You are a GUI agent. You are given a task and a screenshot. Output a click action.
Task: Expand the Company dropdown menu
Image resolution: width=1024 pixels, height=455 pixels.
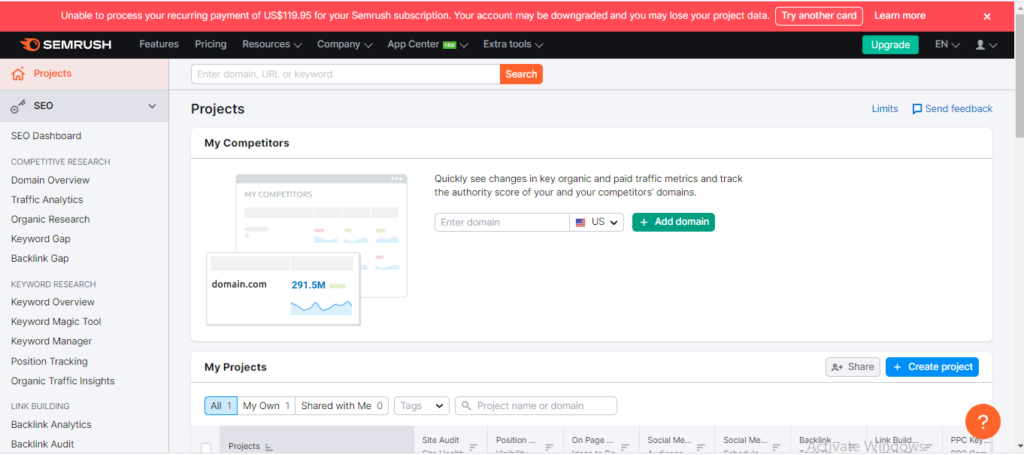345,44
